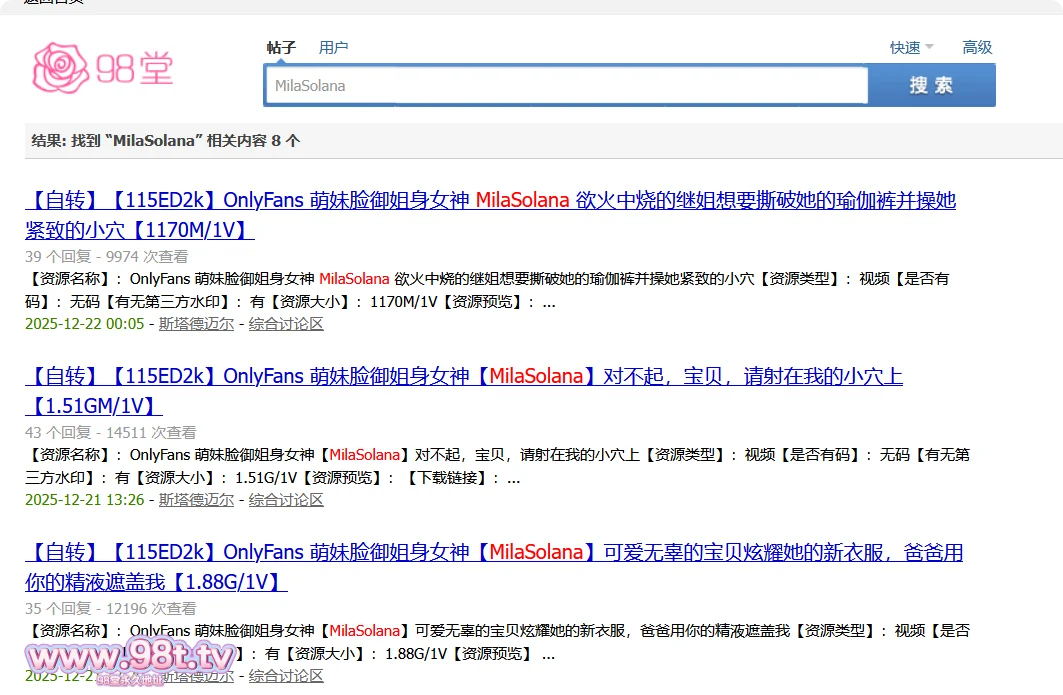Open the result titled with 1.51GM/1V
Viewport: 1063px width, 695px height.
(x=463, y=391)
